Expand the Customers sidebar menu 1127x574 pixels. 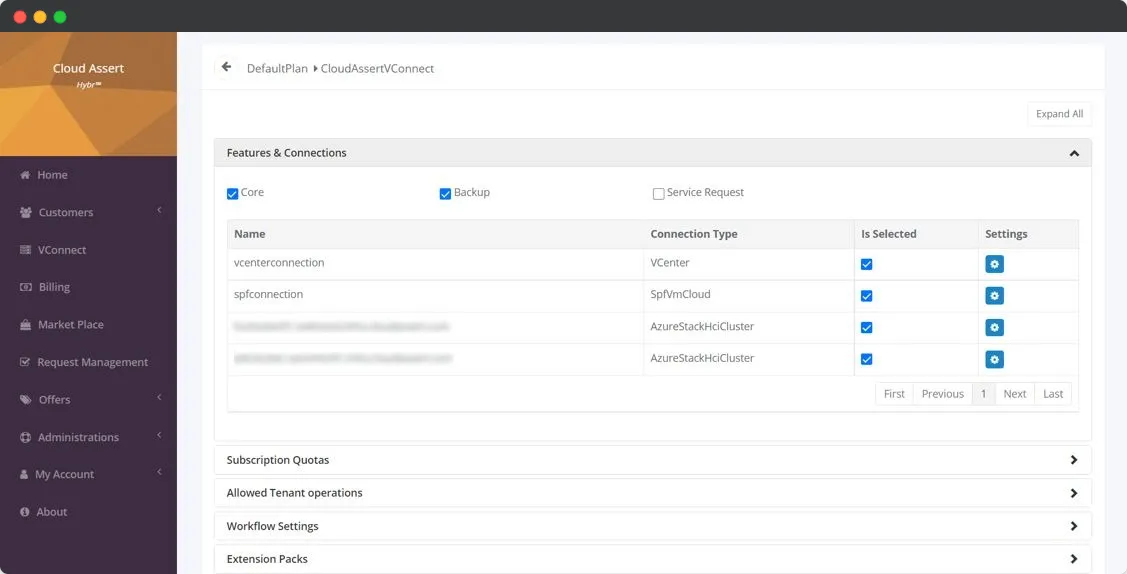click(x=66, y=212)
